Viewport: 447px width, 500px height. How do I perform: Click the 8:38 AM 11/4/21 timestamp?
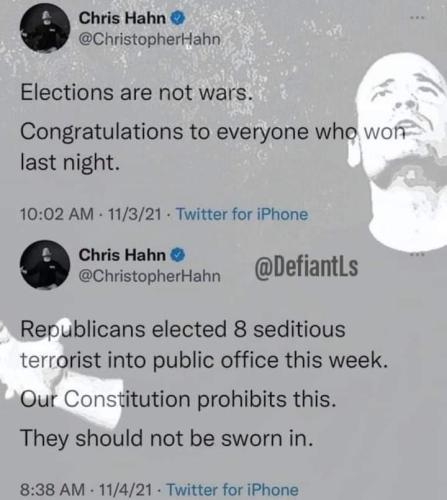(x=86, y=490)
